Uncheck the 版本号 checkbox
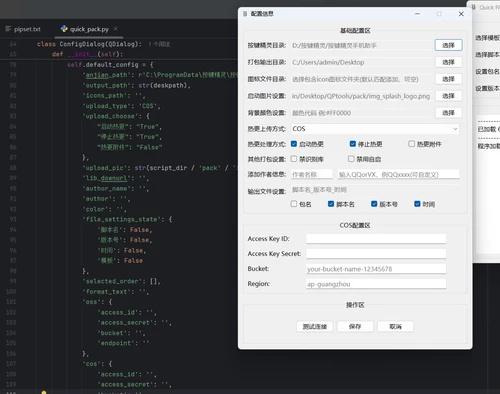Image resolution: width=500 pixels, height=394 pixels. coord(374,204)
